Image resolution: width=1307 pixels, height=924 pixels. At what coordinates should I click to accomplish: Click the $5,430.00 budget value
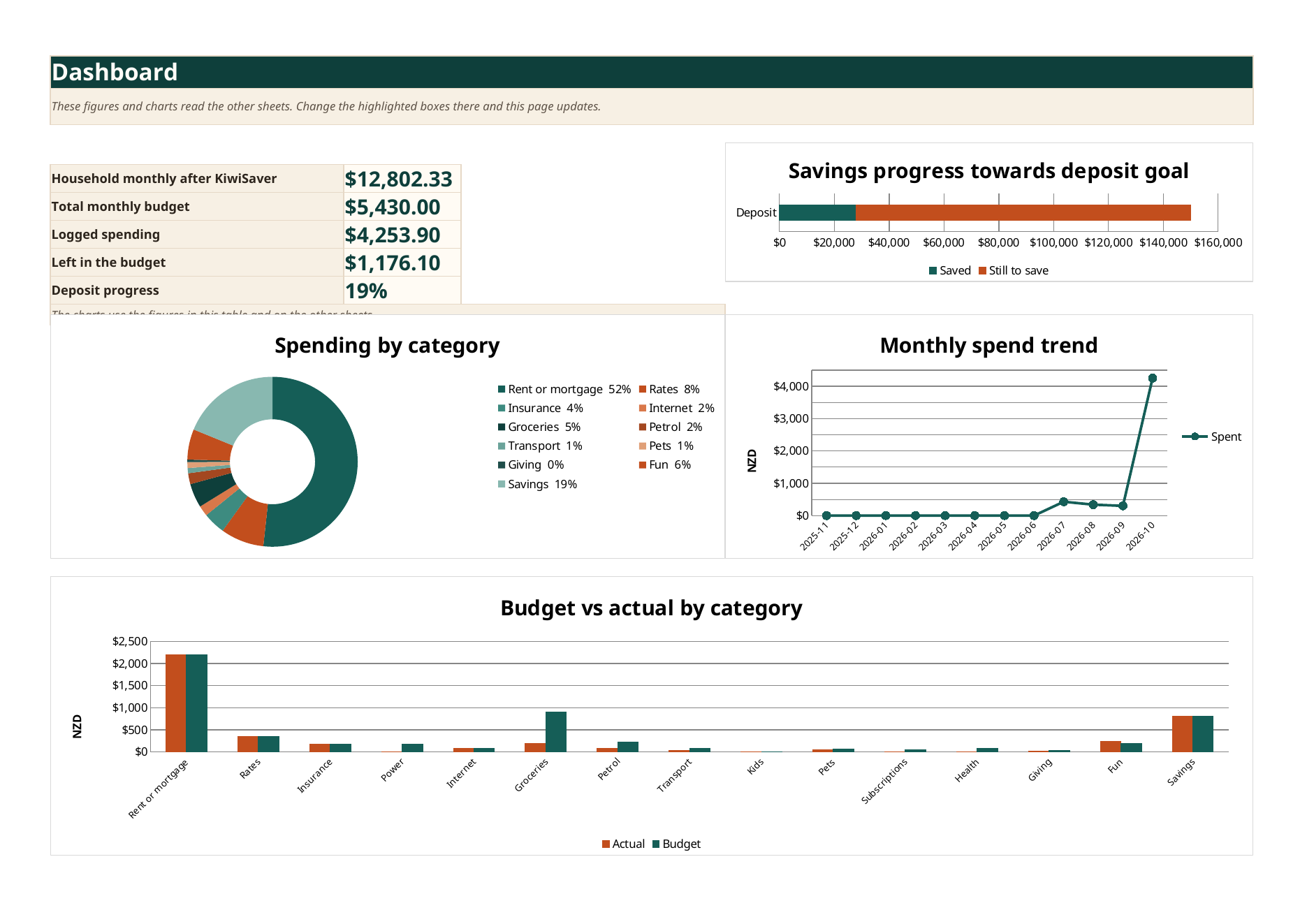(x=393, y=207)
